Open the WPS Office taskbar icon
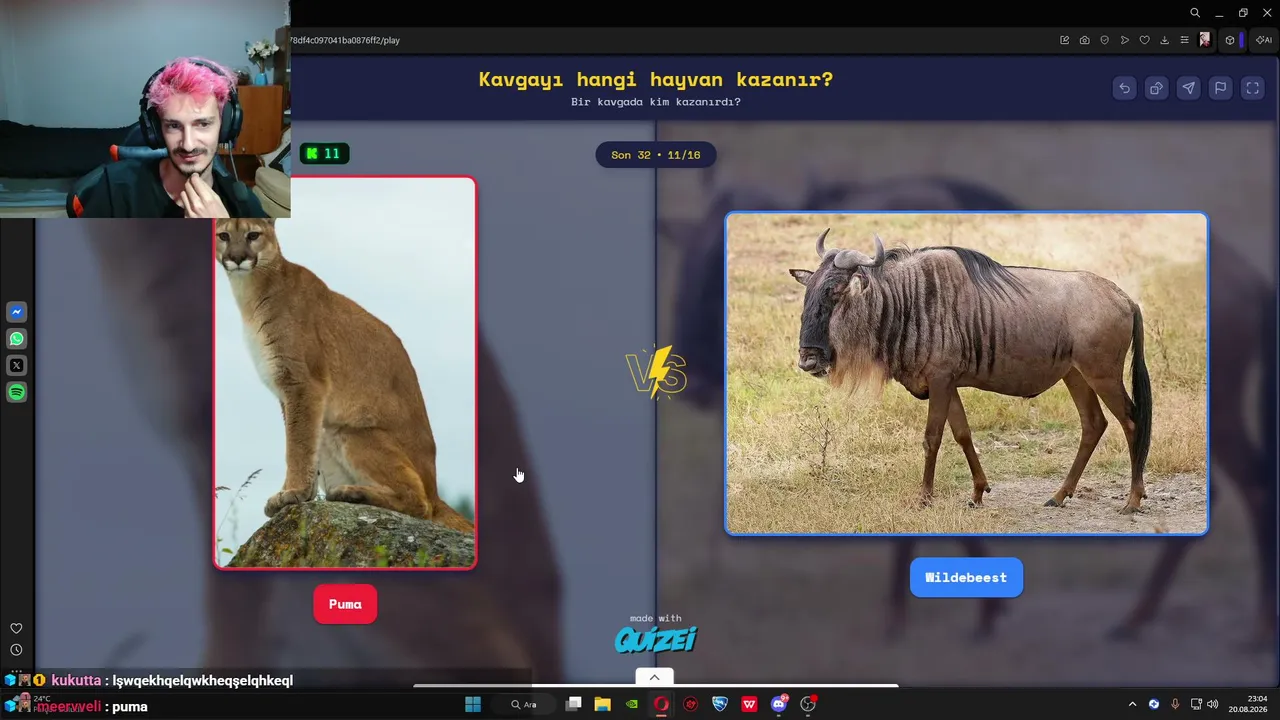The image size is (1280, 720). [749, 704]
